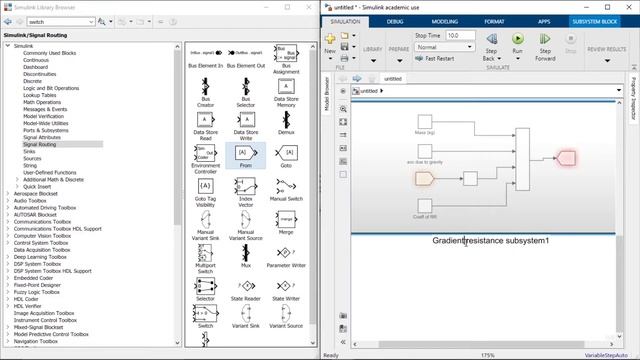Click the New model icon
Viewport: 640px width, 360px height.
[x=330, y=39]
